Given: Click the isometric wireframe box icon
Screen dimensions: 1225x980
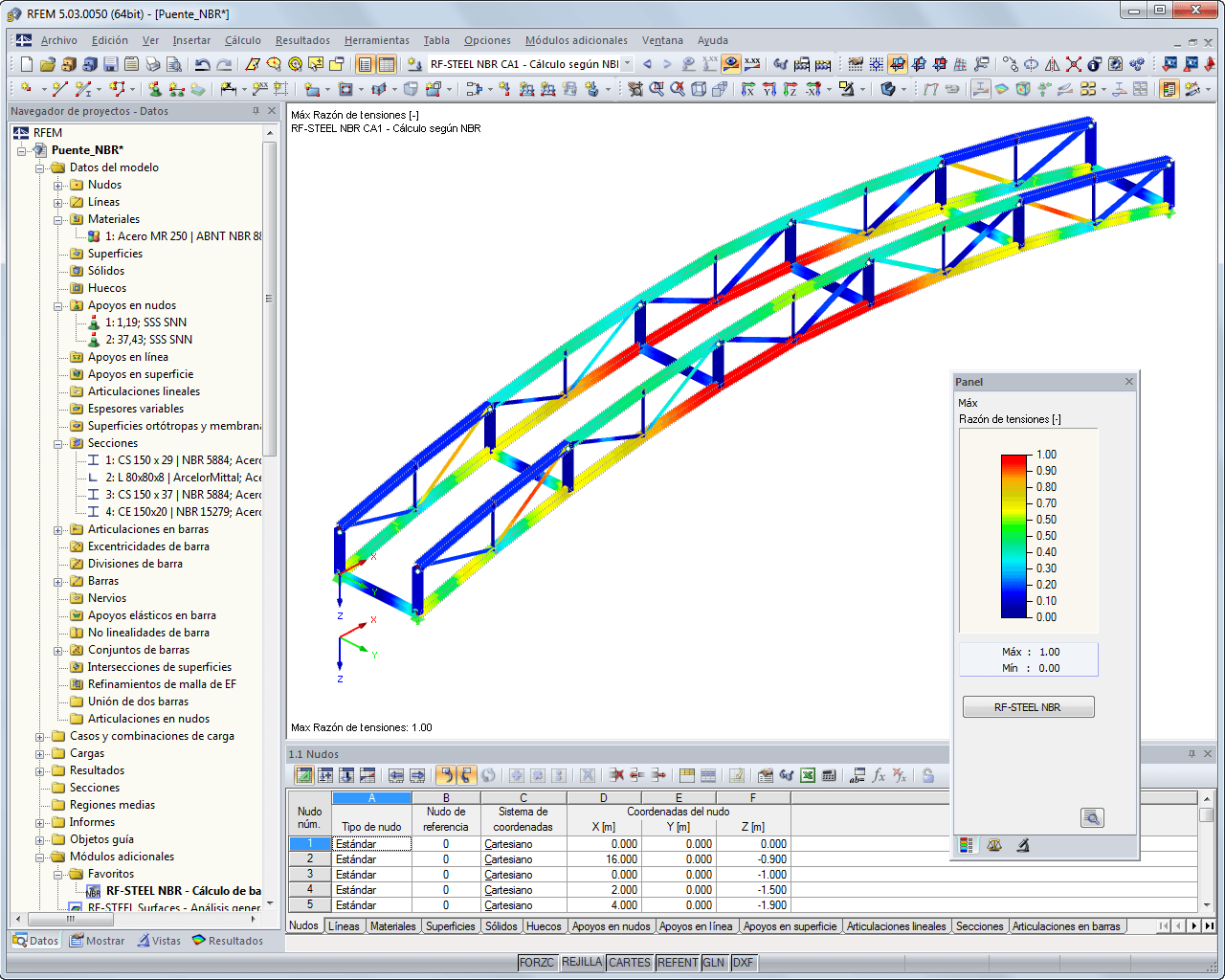Looking at the screenshot, I should (x=699, y=88).
